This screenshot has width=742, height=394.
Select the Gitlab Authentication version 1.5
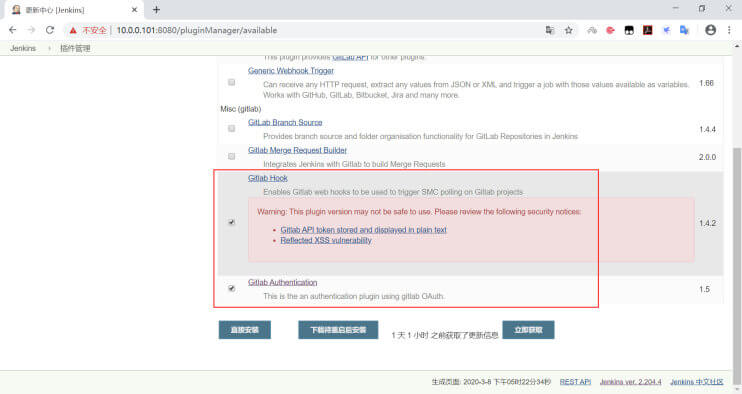[x=704, y=289]
